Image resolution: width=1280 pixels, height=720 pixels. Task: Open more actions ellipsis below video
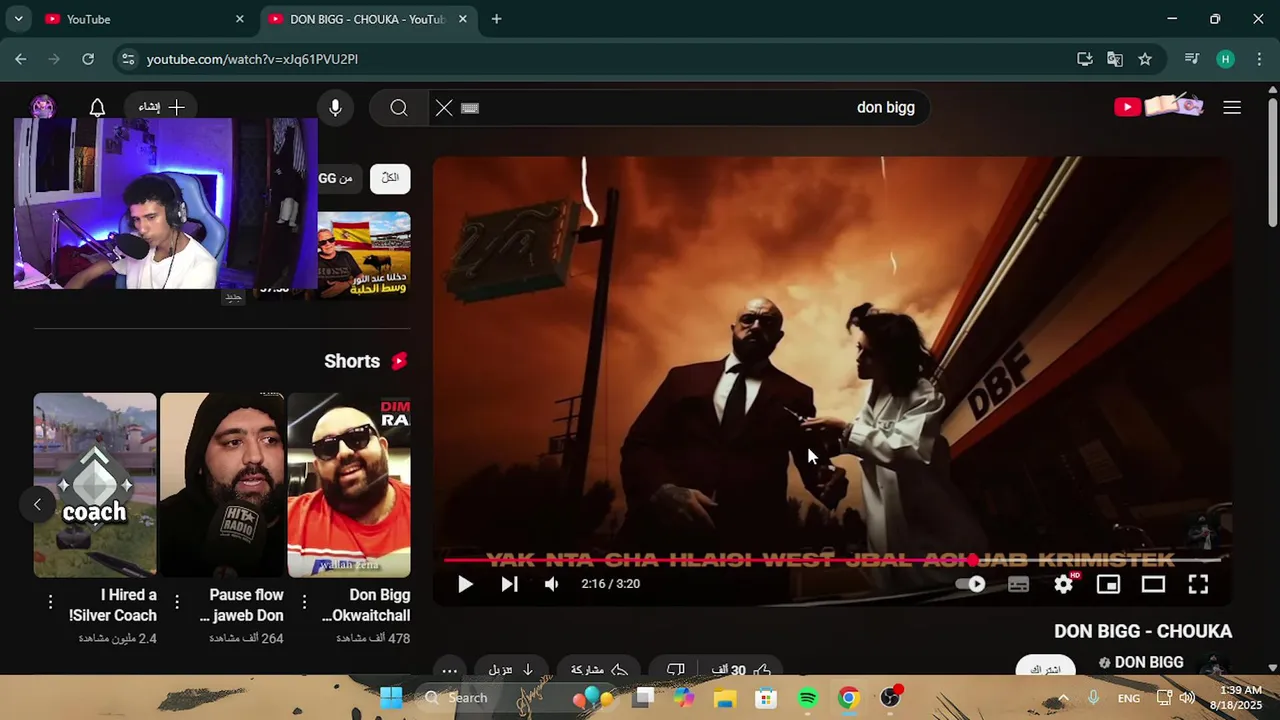click(450, 671)
